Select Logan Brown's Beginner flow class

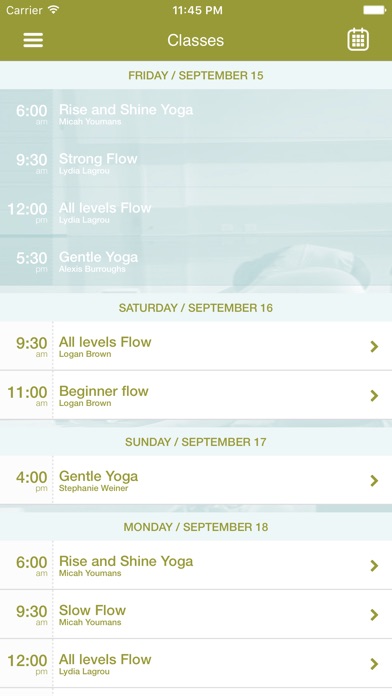196,395
